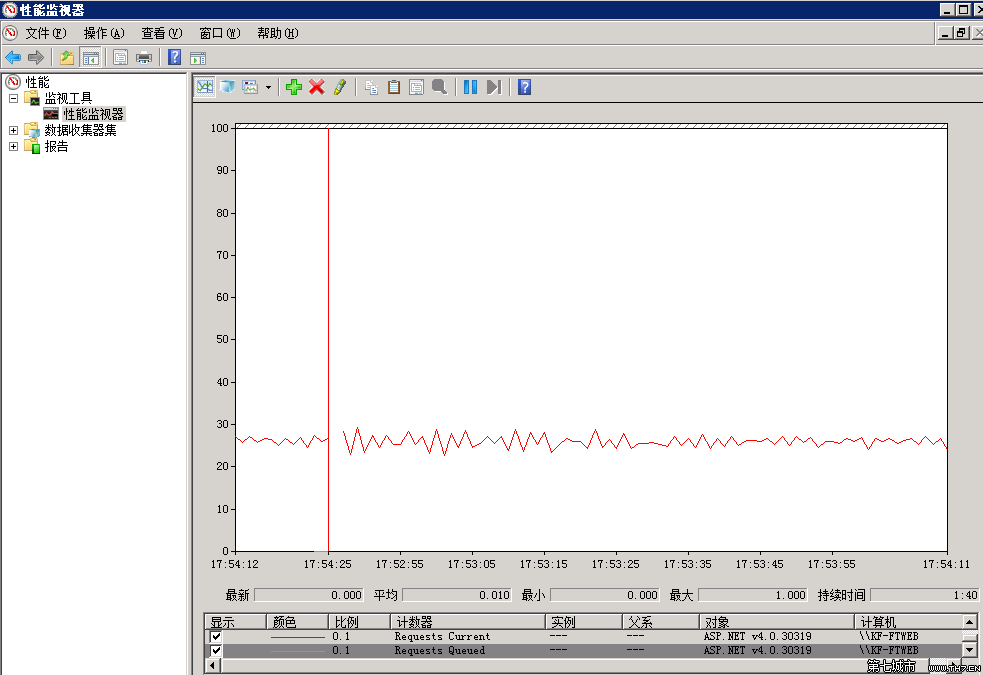Open the 查看(V) menu

click(x=161, y=33)
